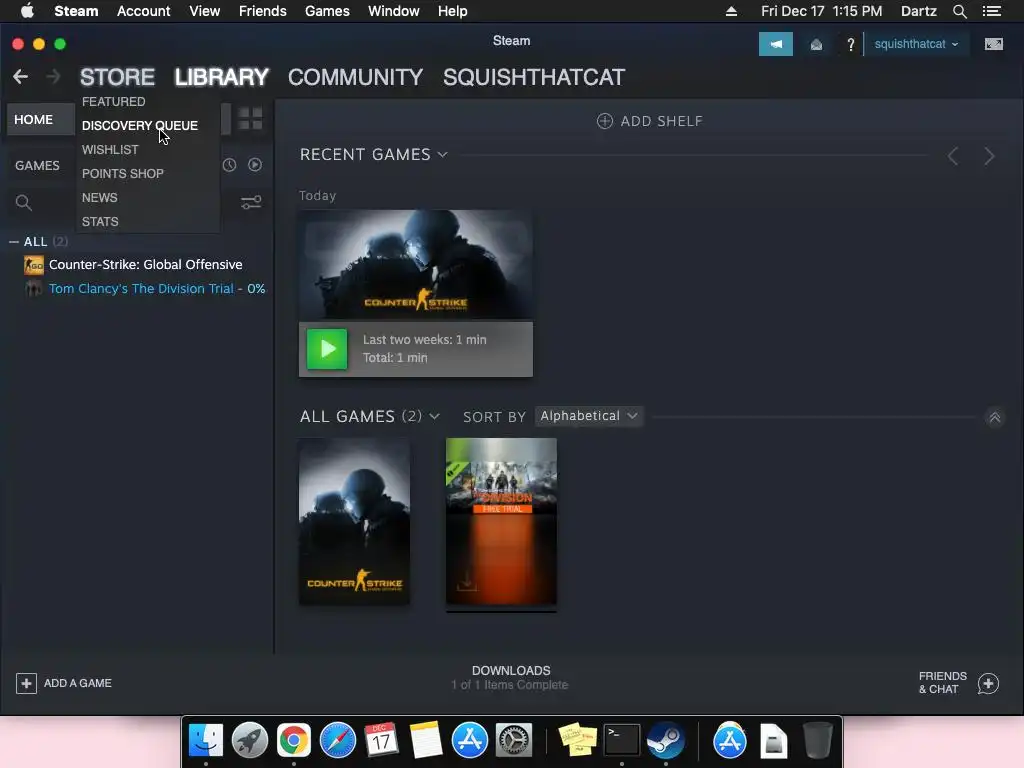
Task: Open the View menu in menu bar
Action: tap(204, 11)
